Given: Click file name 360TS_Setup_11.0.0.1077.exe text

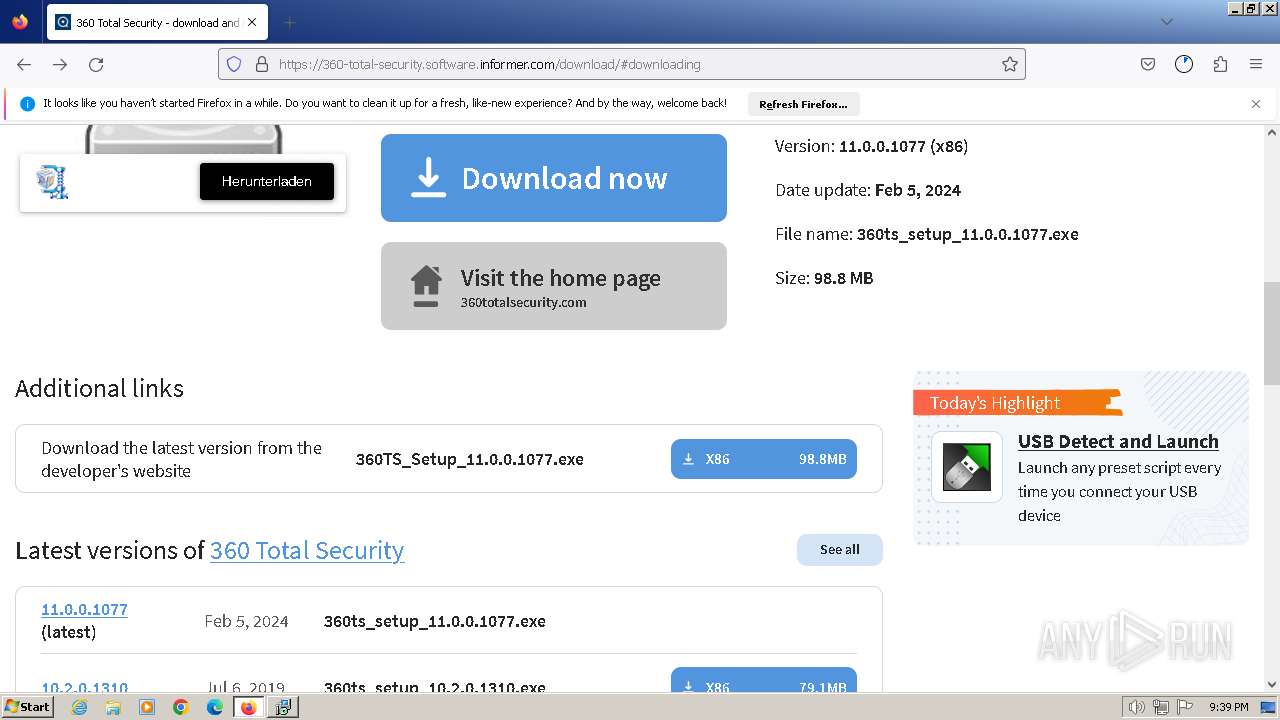Looking at the screenshot, I should 470,459.
